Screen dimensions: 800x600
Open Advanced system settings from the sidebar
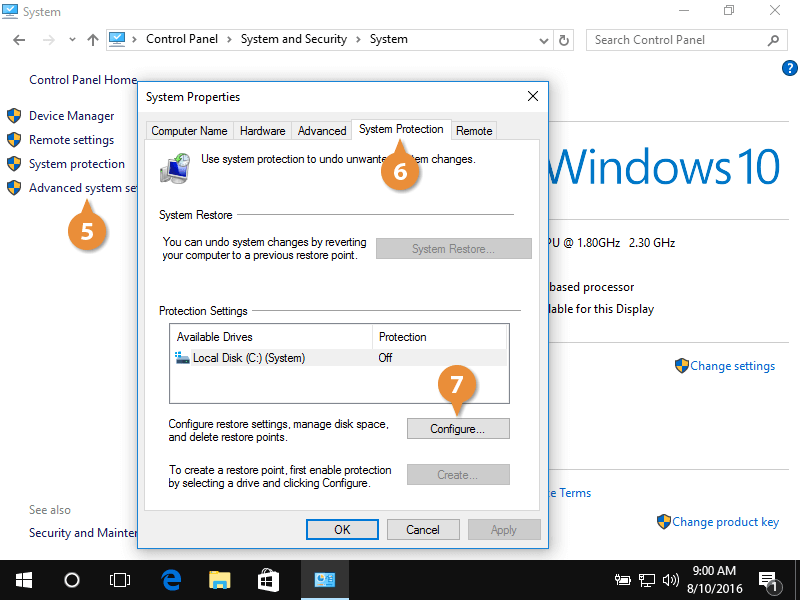(80, 187)
